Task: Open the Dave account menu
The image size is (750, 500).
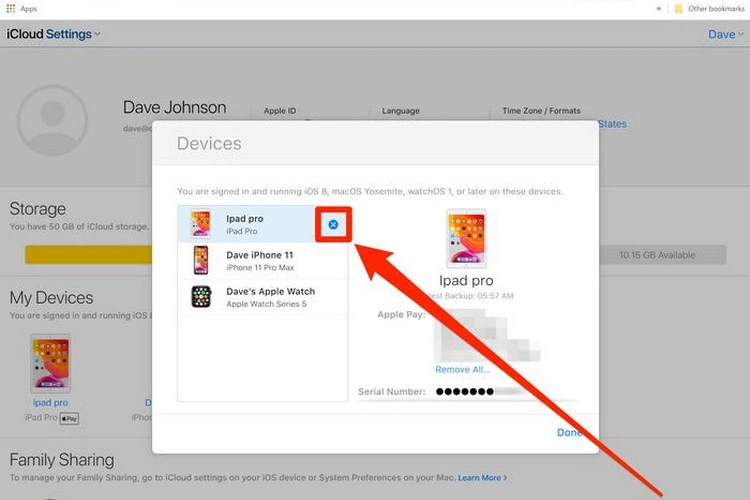Action: point(725,34)
